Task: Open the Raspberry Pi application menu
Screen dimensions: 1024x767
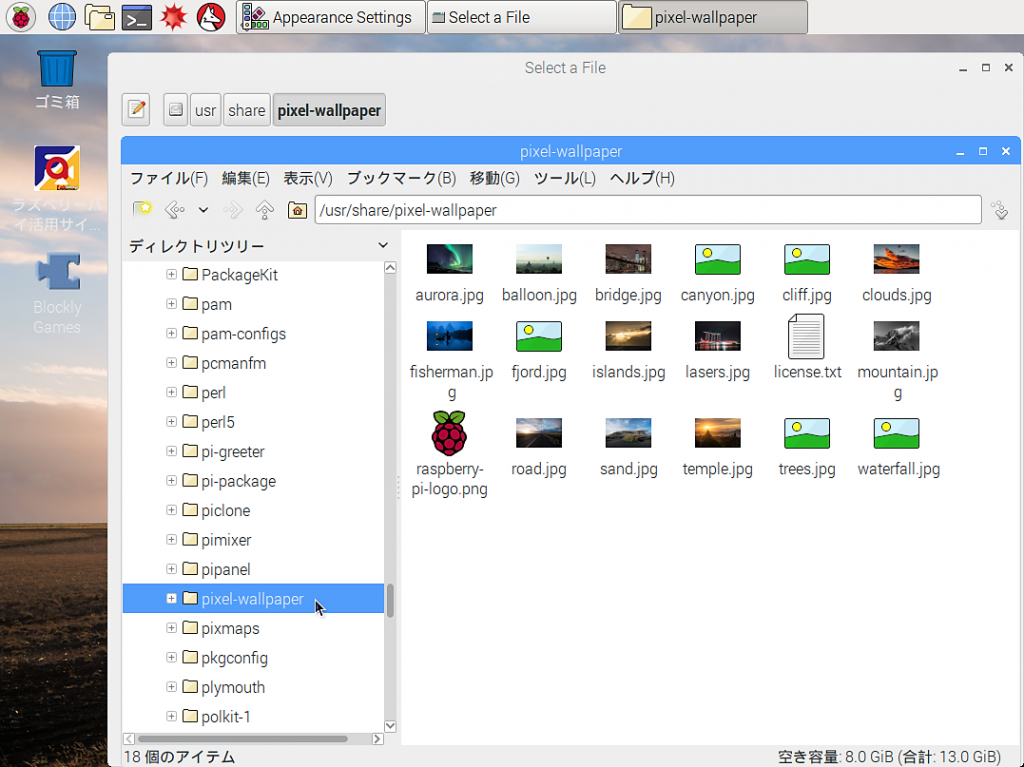Action: point(20,17)
